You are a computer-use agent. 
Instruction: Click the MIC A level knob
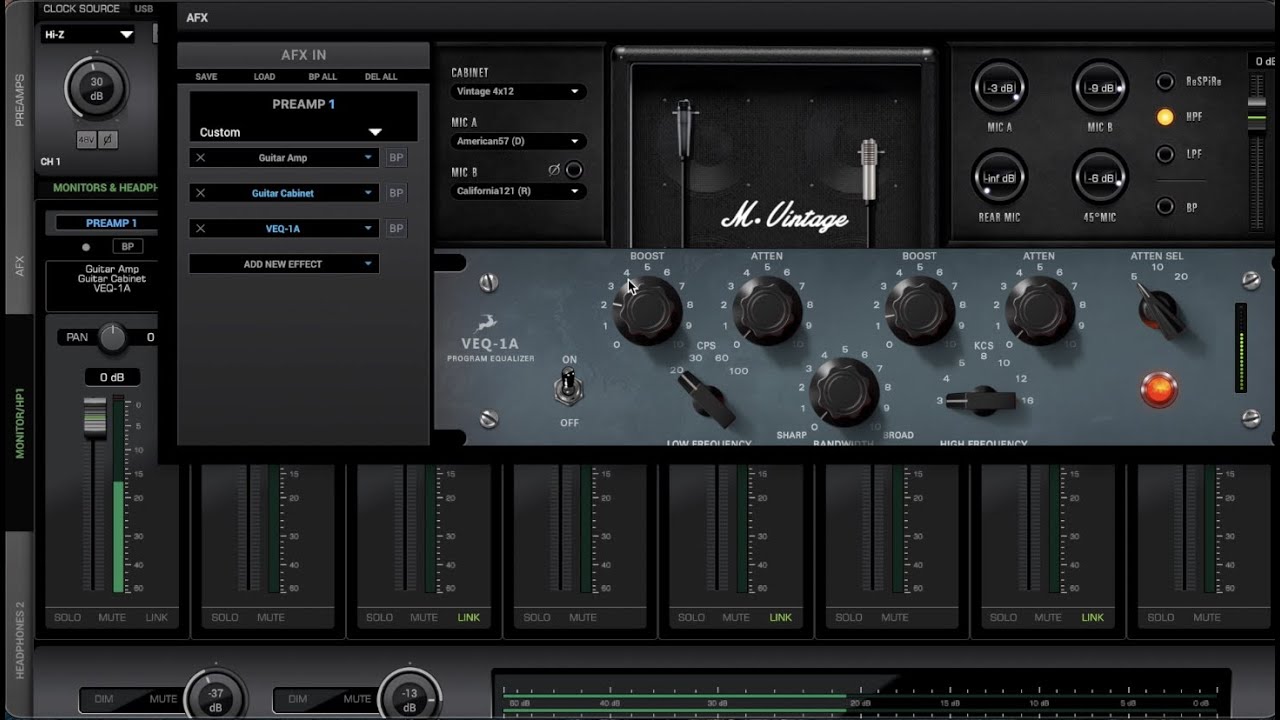tap(999, 88)
